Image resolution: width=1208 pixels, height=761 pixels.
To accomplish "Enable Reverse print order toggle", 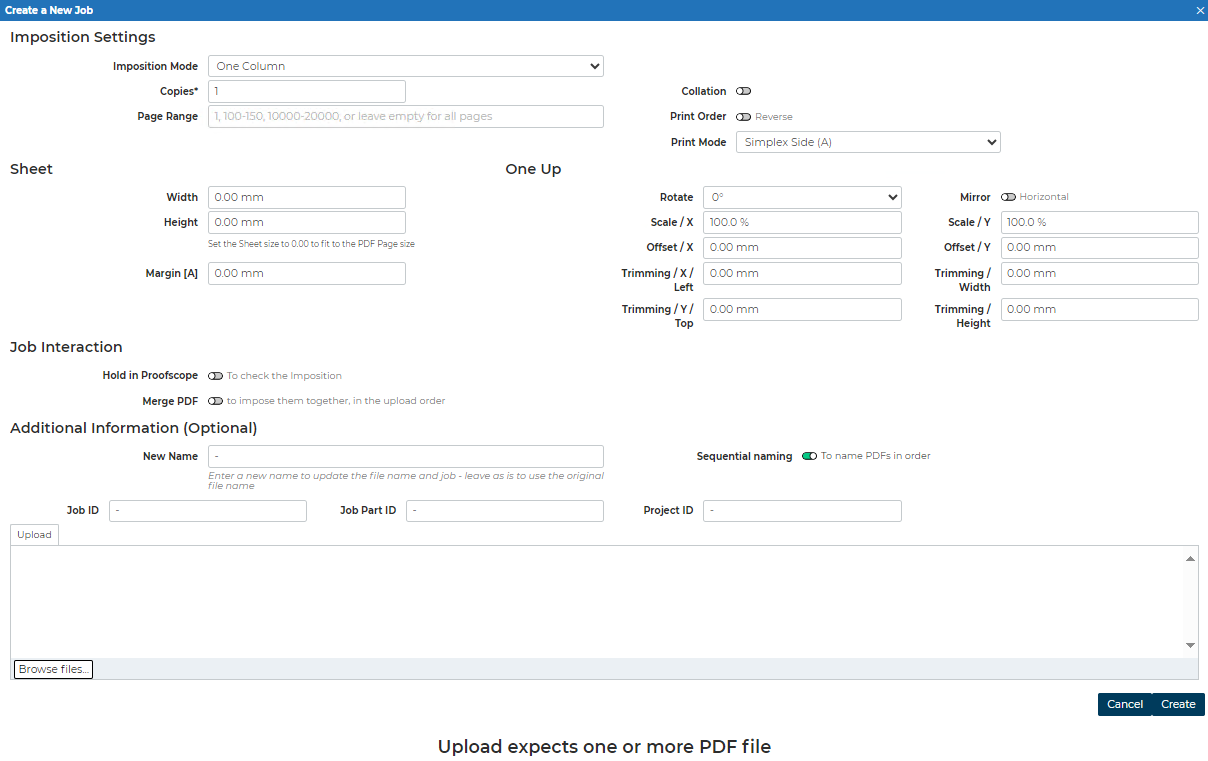I will click(743, 117).
